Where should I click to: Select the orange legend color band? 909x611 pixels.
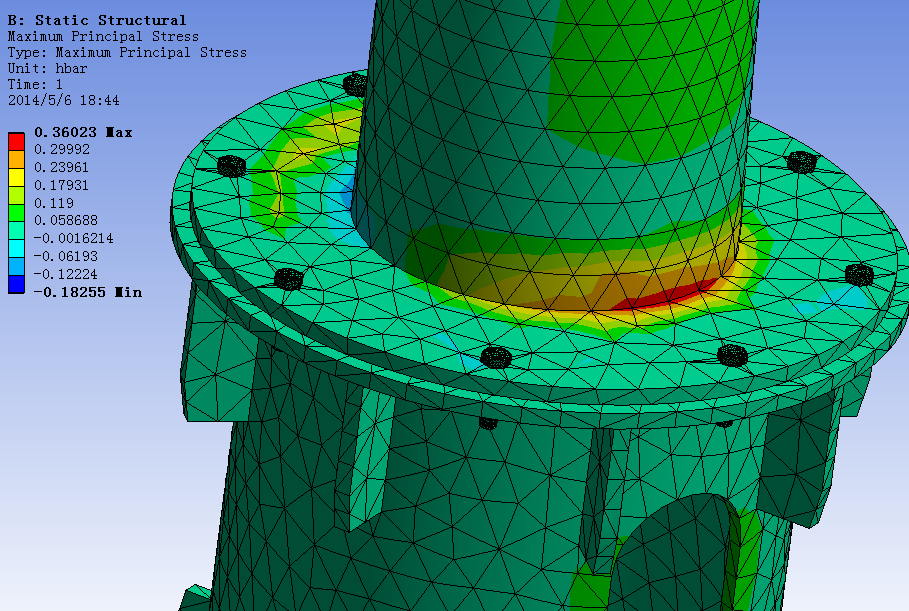pyautogui.click(x=16, y=159)
